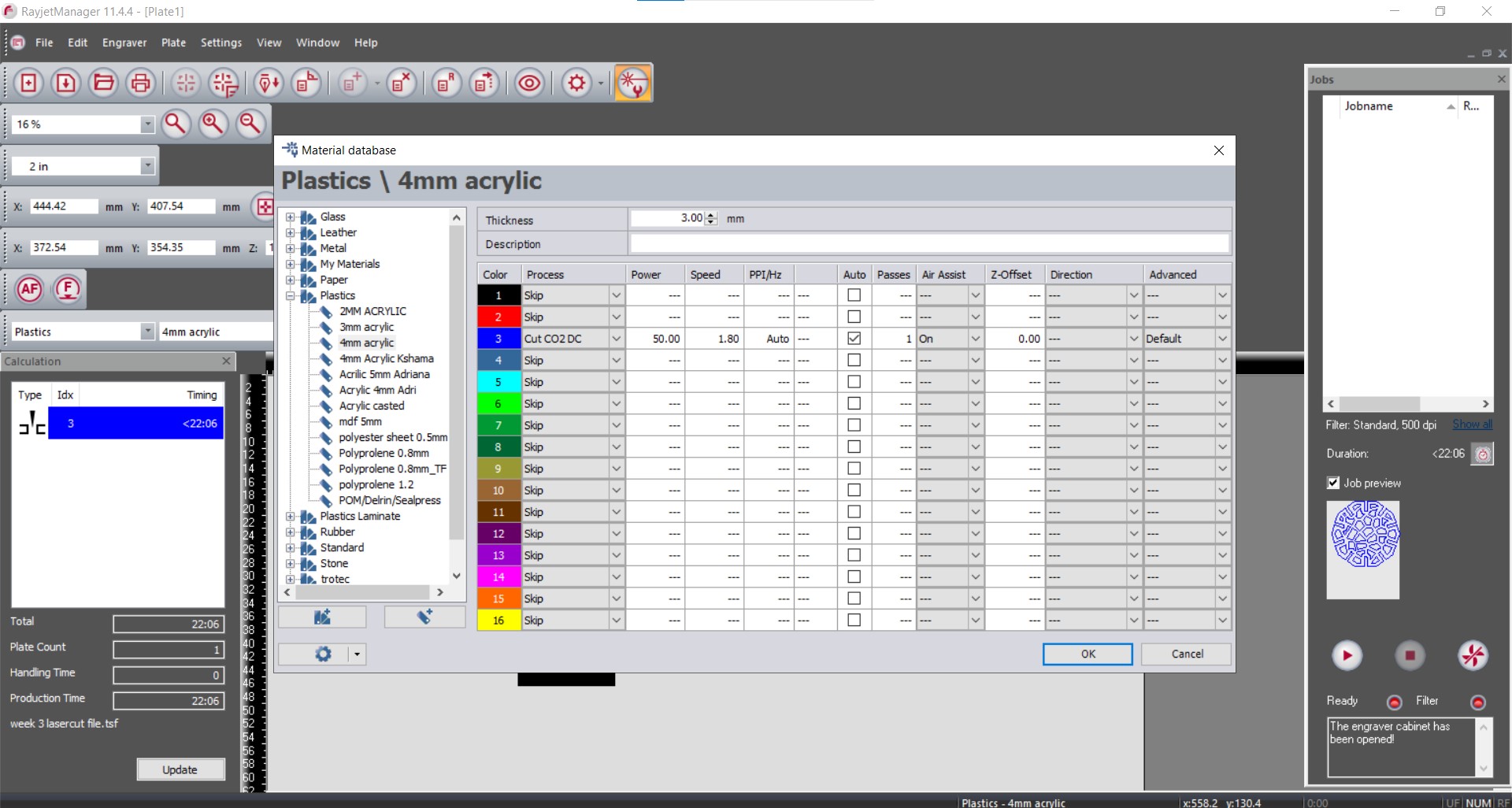Open the Settings menu

pos(221,43)
